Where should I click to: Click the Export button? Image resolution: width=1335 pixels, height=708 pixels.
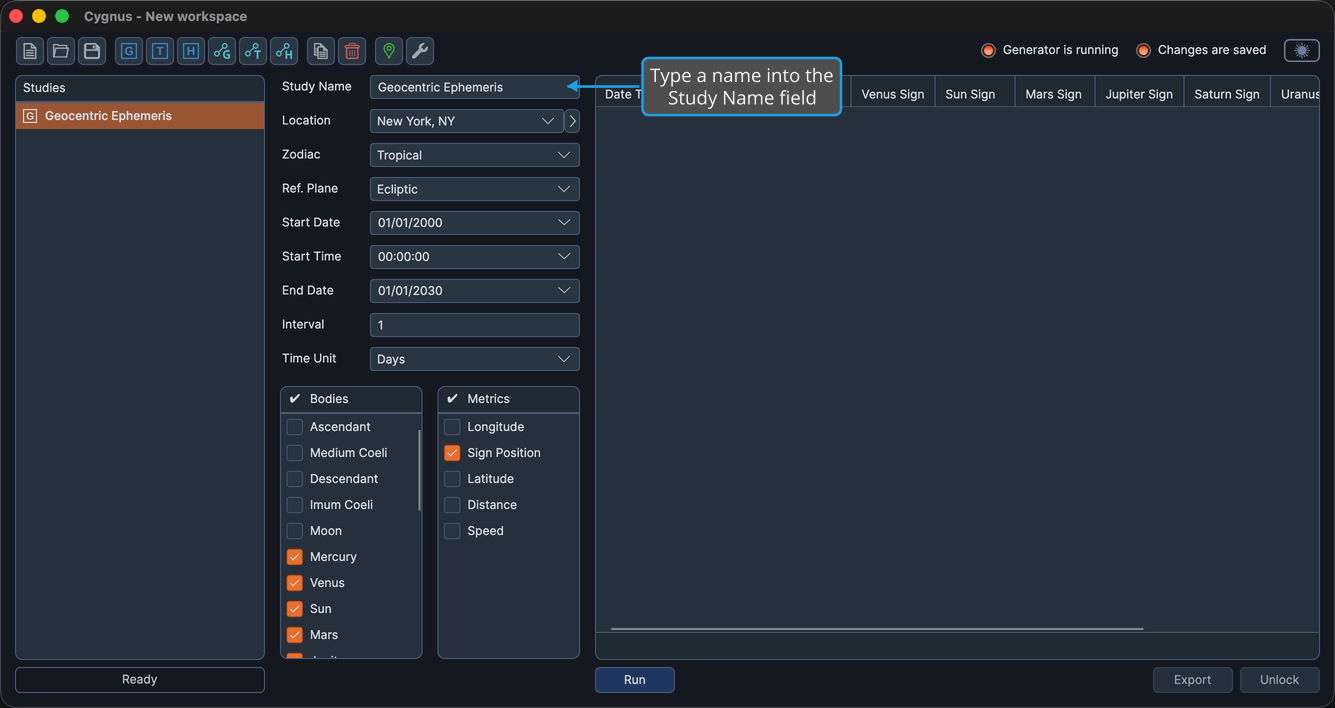[x=1192, y=680]
